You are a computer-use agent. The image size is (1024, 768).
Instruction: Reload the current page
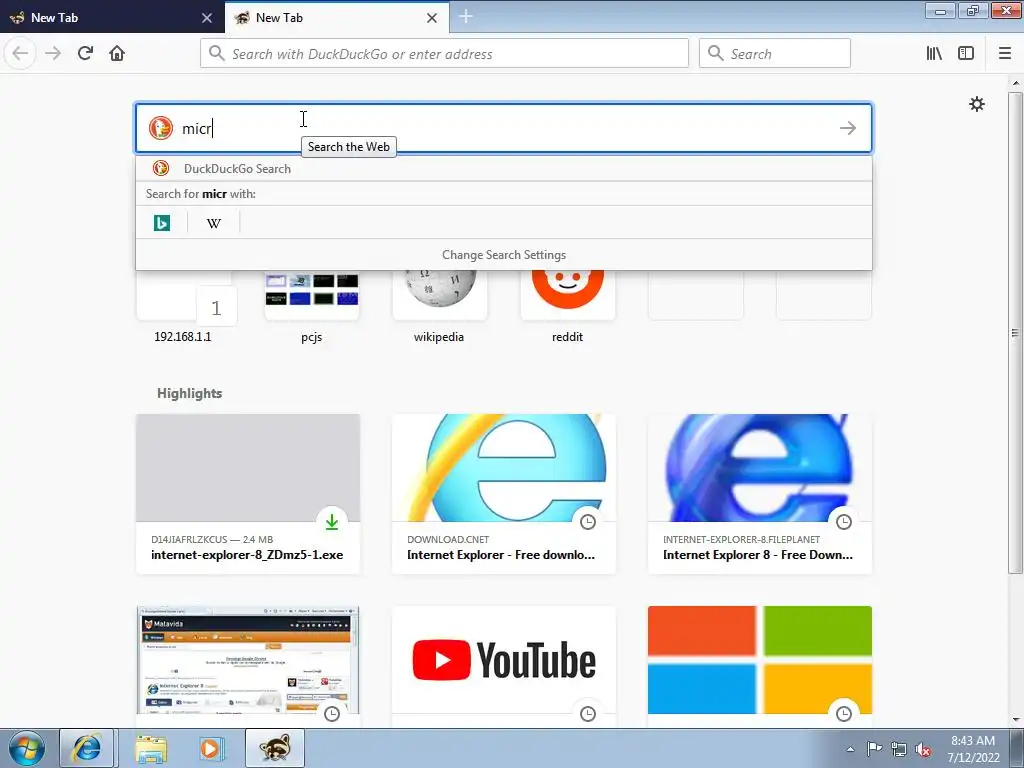coord(85,53)
